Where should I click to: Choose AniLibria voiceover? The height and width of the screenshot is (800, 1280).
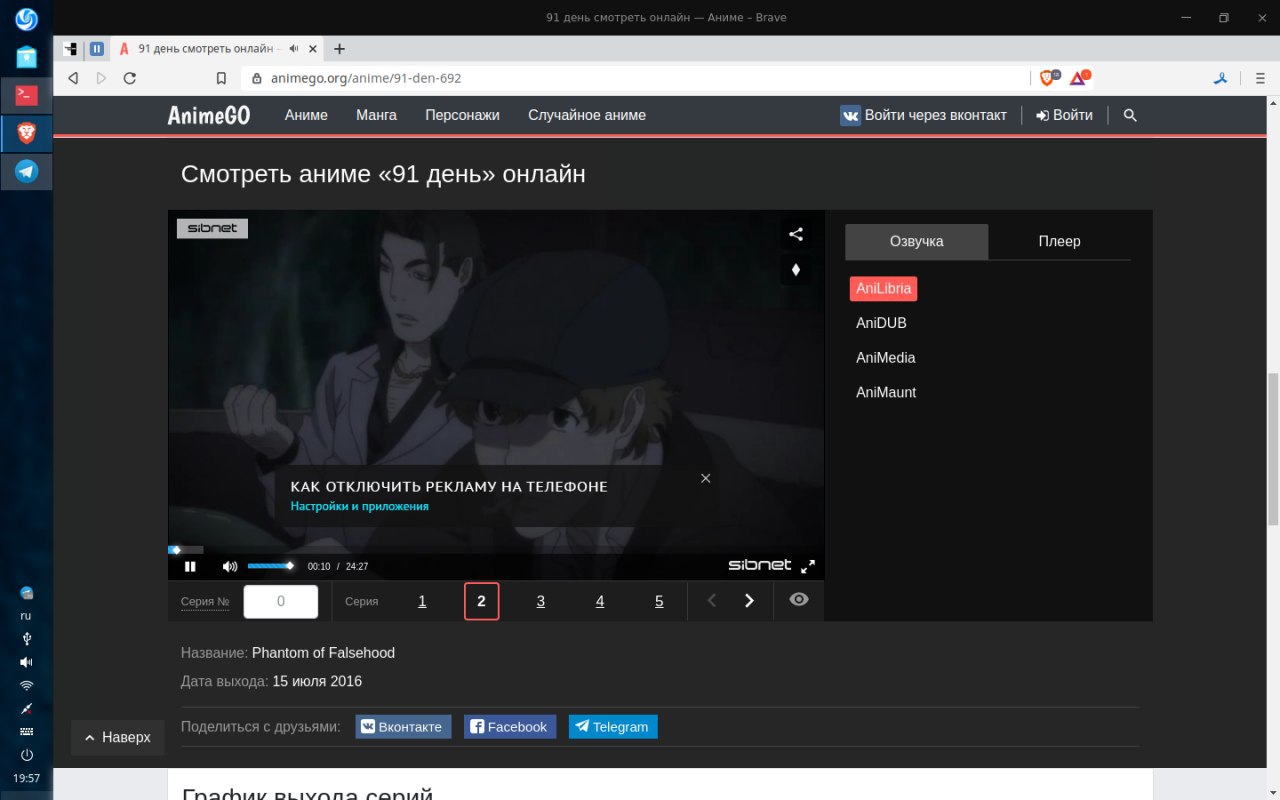pos(884,288)
